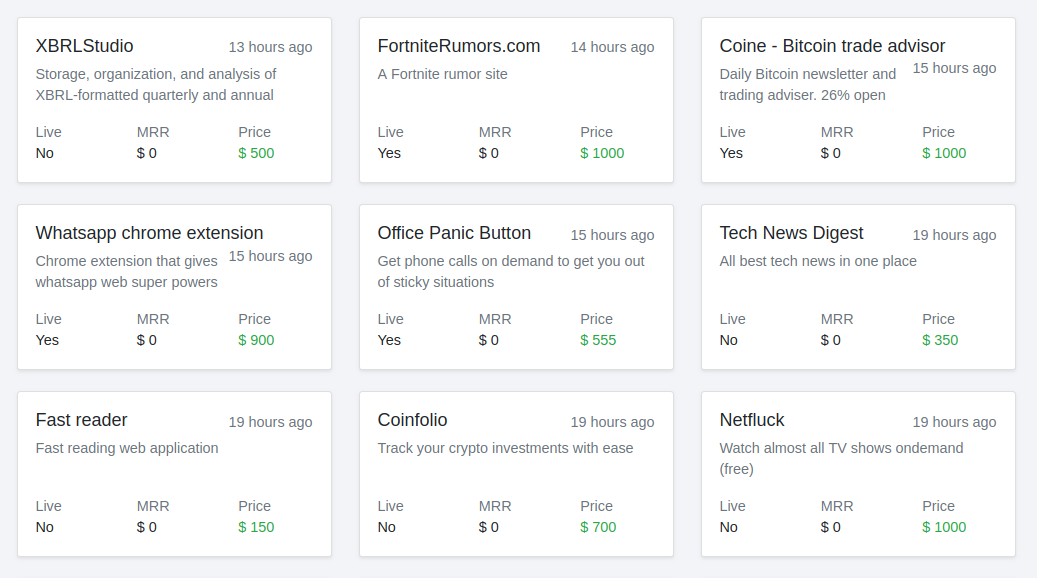The image size is (1037, 578).
Task: Click the $ 700 price on Coinfolio
Action: [x=598, y=527]
